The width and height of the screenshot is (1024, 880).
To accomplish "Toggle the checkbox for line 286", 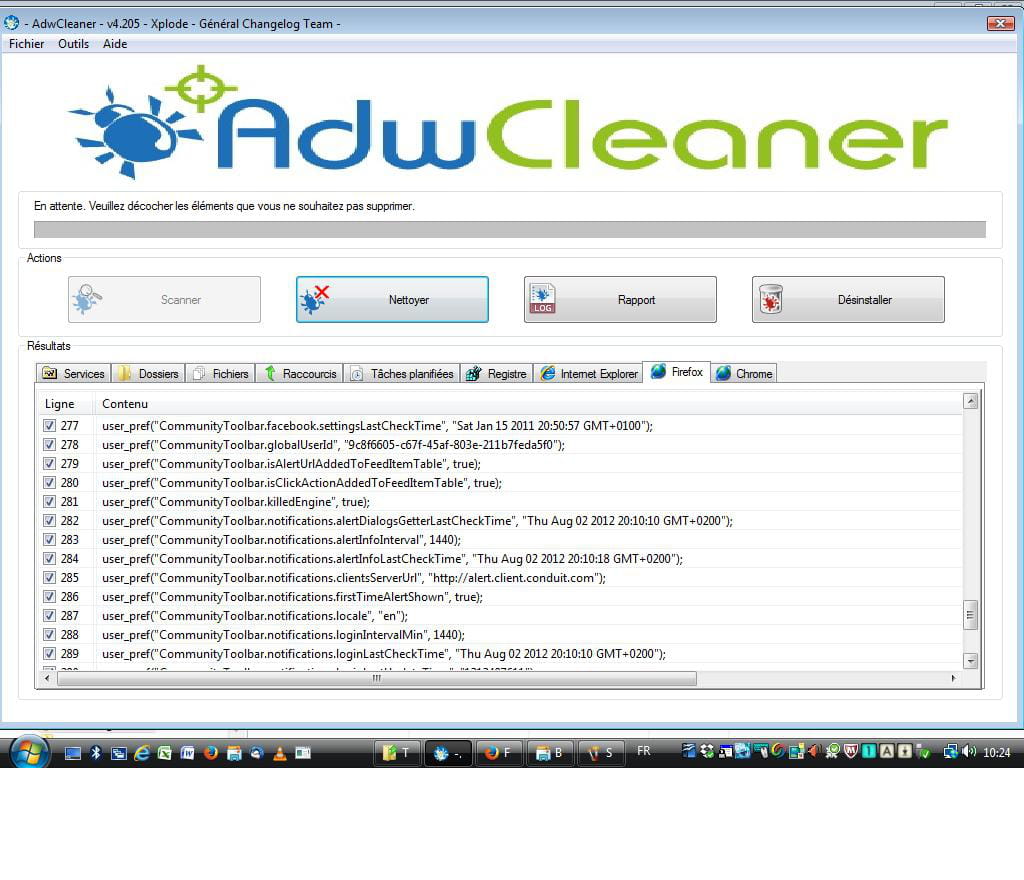I will [49, 597].
